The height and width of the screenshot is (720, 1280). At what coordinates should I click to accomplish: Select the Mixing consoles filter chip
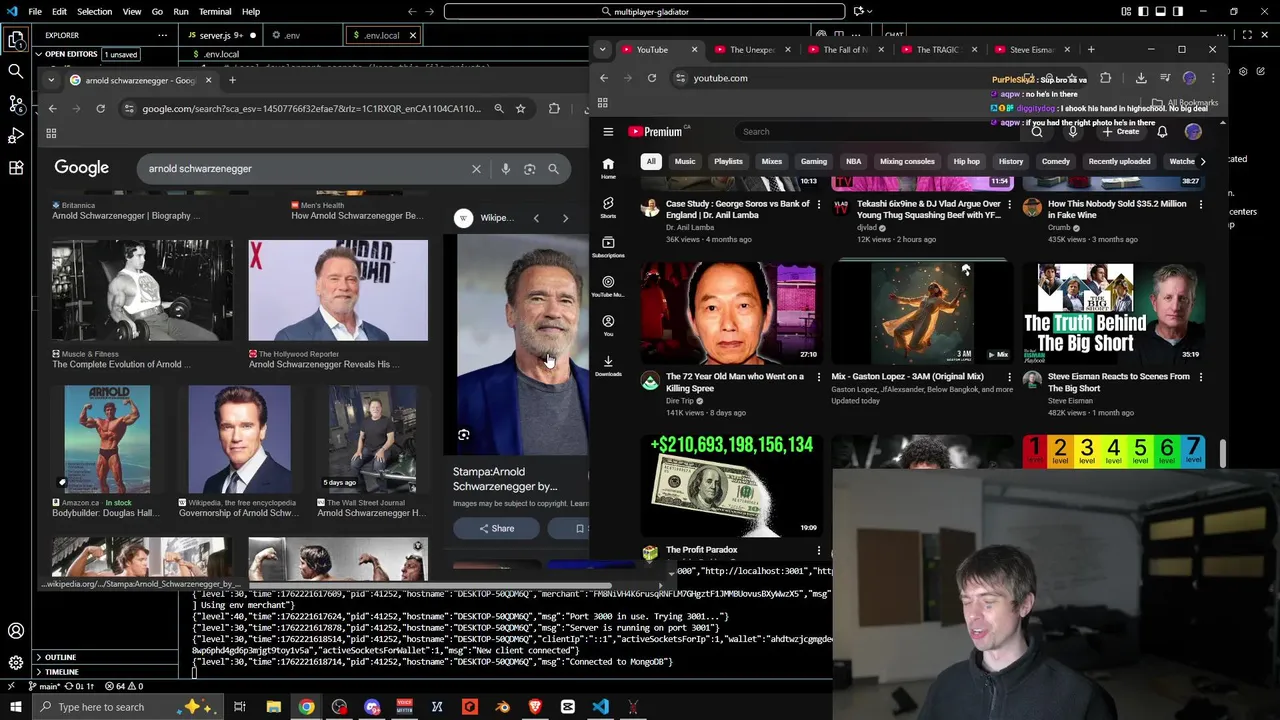click(907, 161)
